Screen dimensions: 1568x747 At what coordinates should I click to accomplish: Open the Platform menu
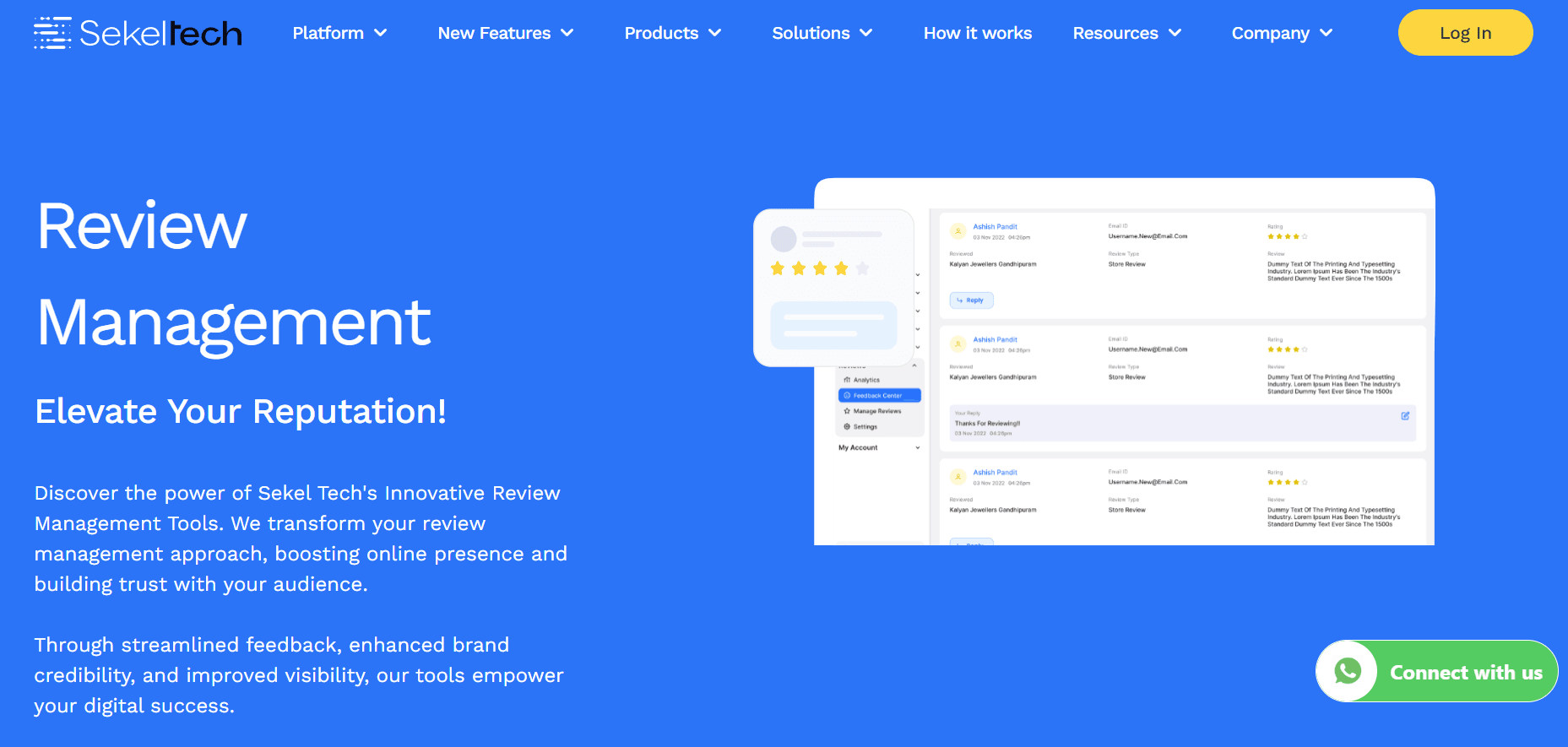coord(328,33)
